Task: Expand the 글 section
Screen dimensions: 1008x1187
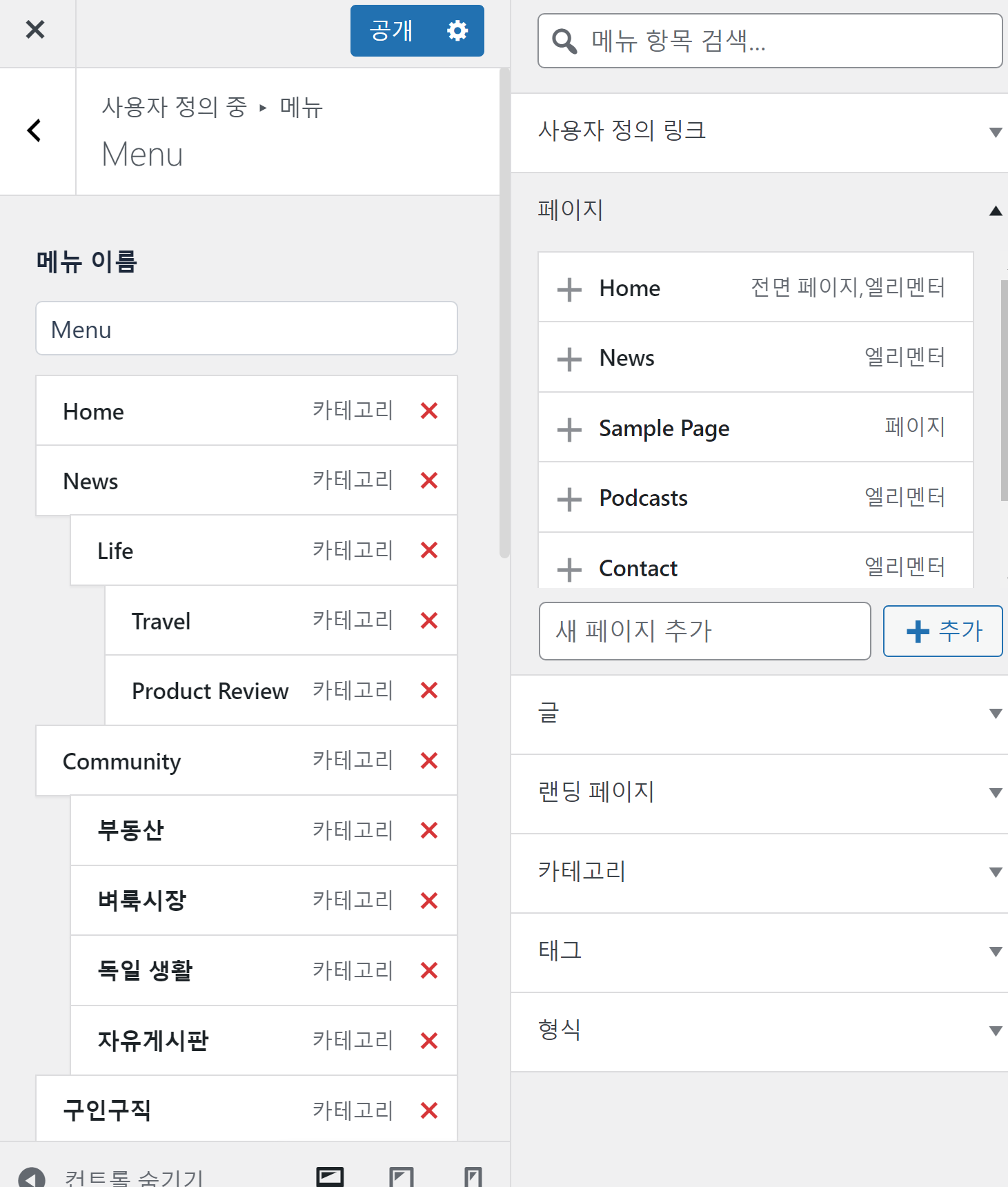Action: coord(760,713)
